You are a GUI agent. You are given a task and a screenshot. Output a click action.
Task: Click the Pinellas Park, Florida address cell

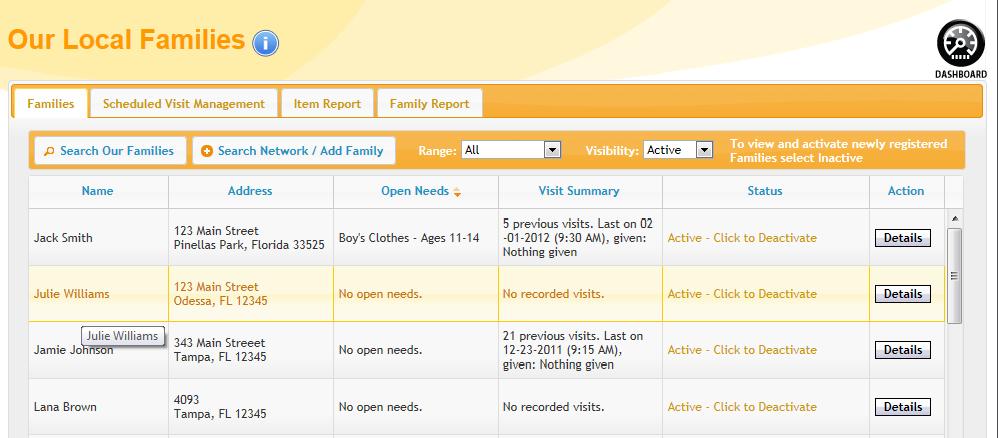tap(251, 237)
